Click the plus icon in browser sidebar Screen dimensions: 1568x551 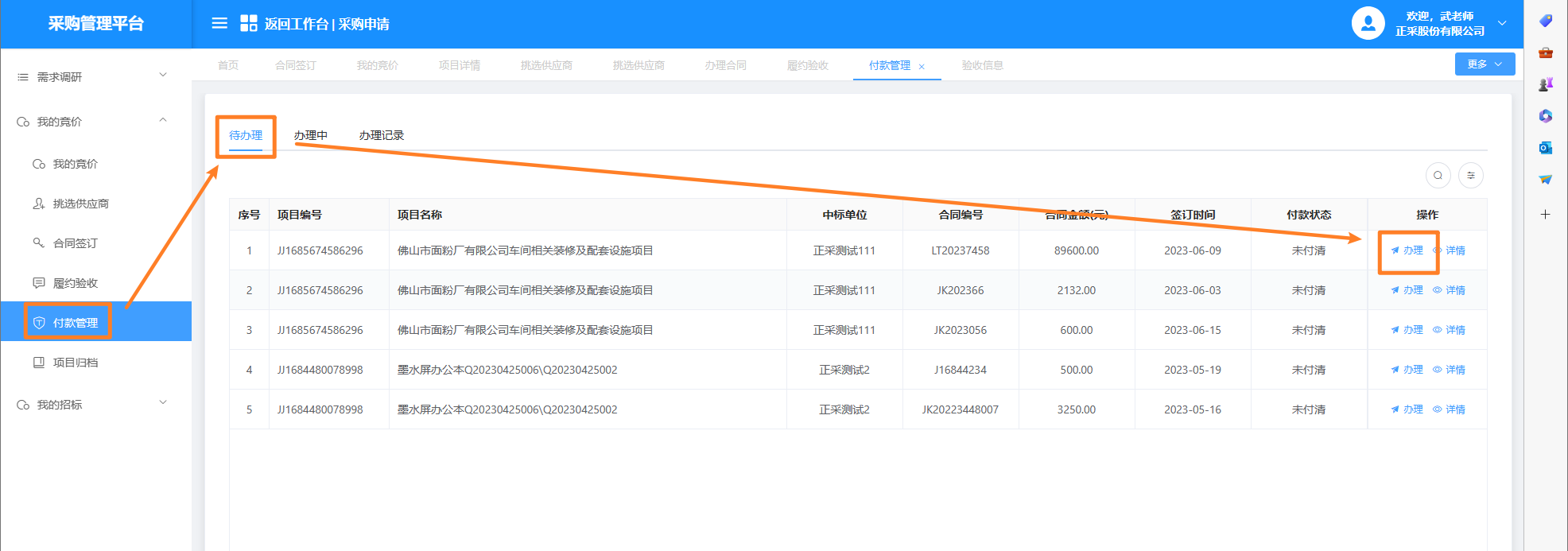1545,214
